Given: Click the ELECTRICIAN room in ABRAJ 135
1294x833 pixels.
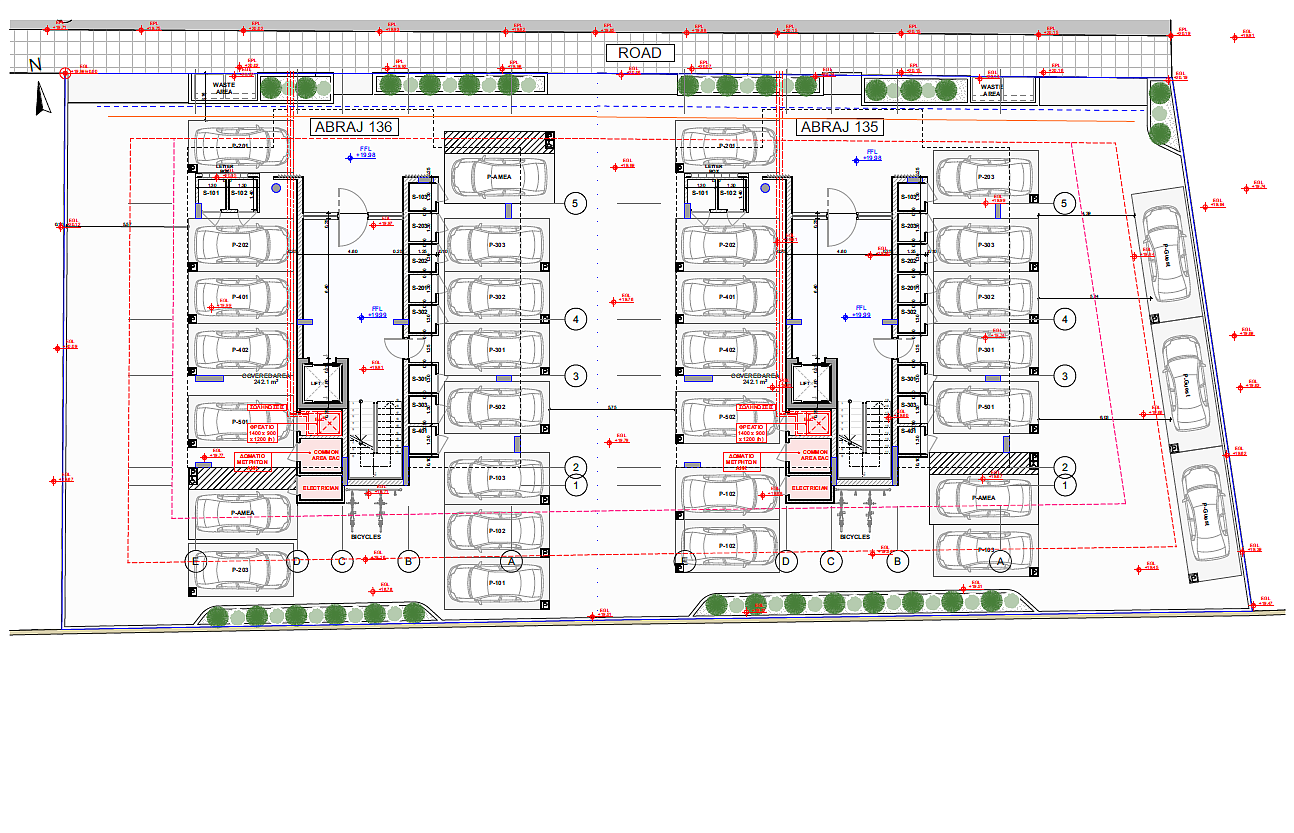Looking at the screenshot, I should click(809, 488).
